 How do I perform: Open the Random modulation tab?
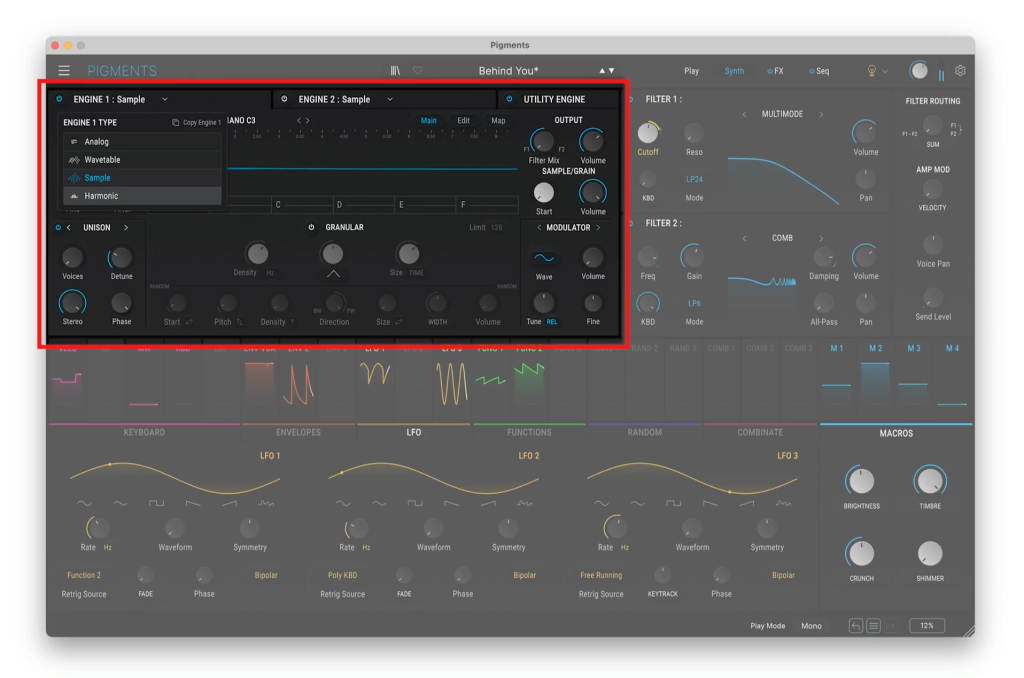(x=645, y=432)
